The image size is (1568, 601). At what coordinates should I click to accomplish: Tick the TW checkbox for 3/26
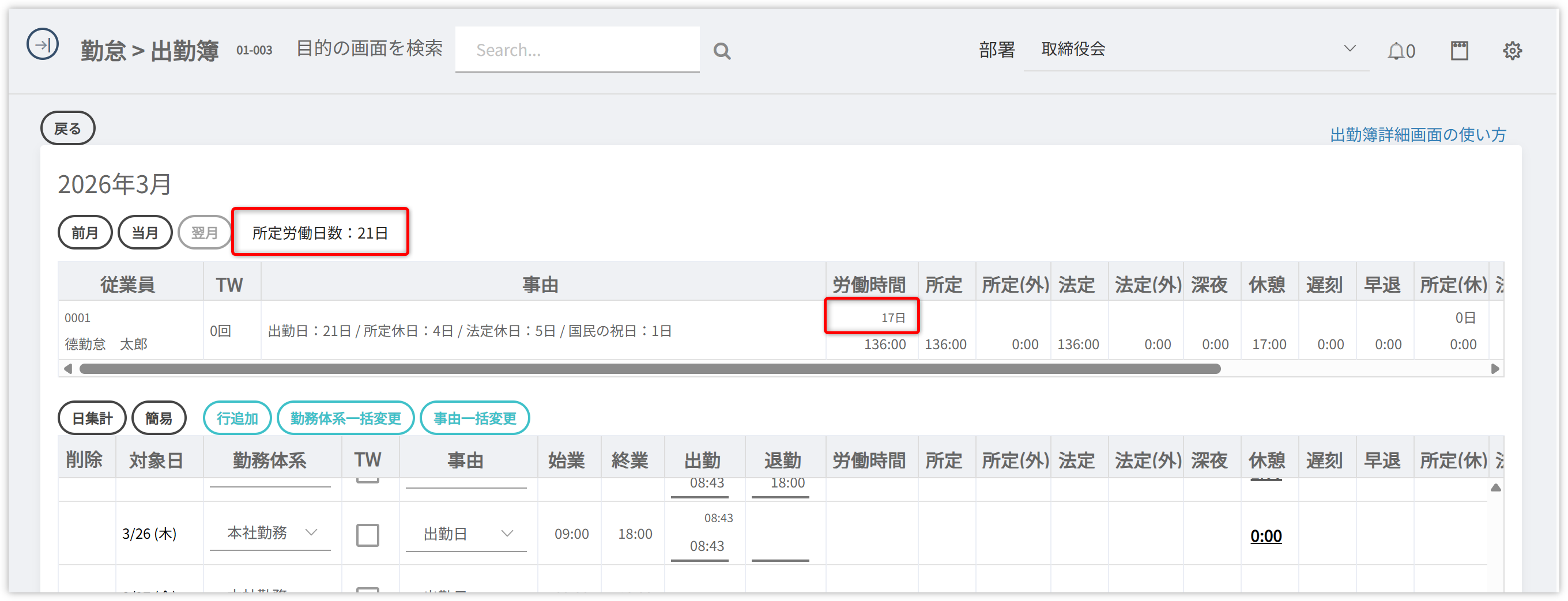pyautogui.click(x=367, y=535)
